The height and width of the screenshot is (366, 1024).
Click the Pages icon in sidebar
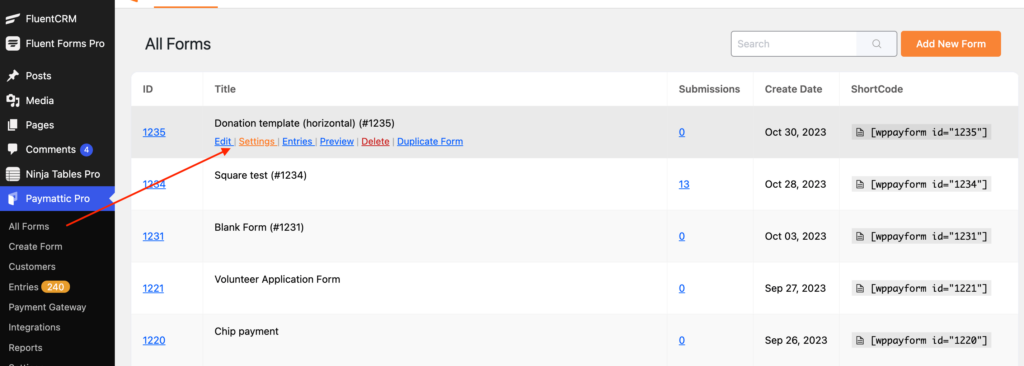click(12, 125)
